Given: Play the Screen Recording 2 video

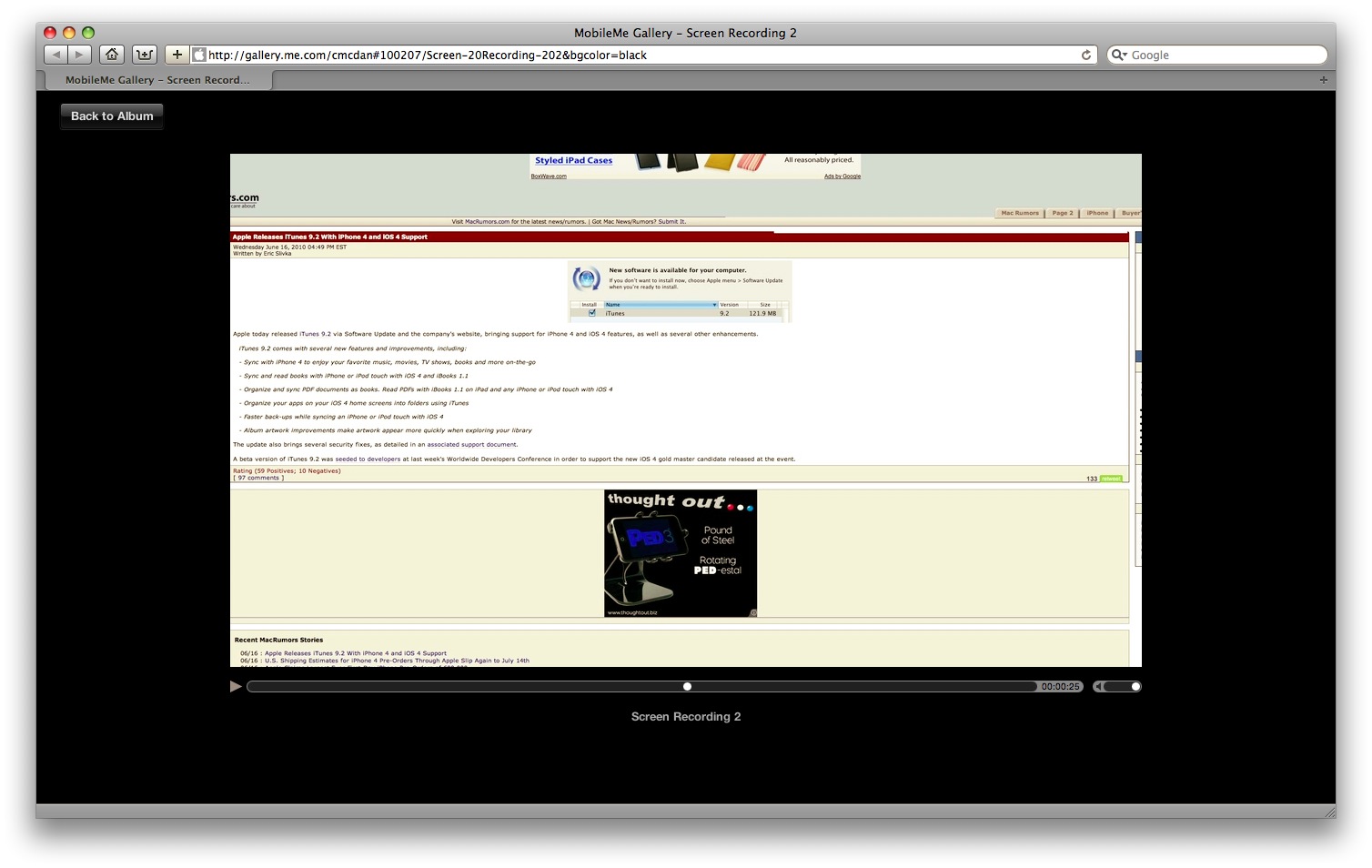Looking at the screenshot, I should [x=236, y=686].
